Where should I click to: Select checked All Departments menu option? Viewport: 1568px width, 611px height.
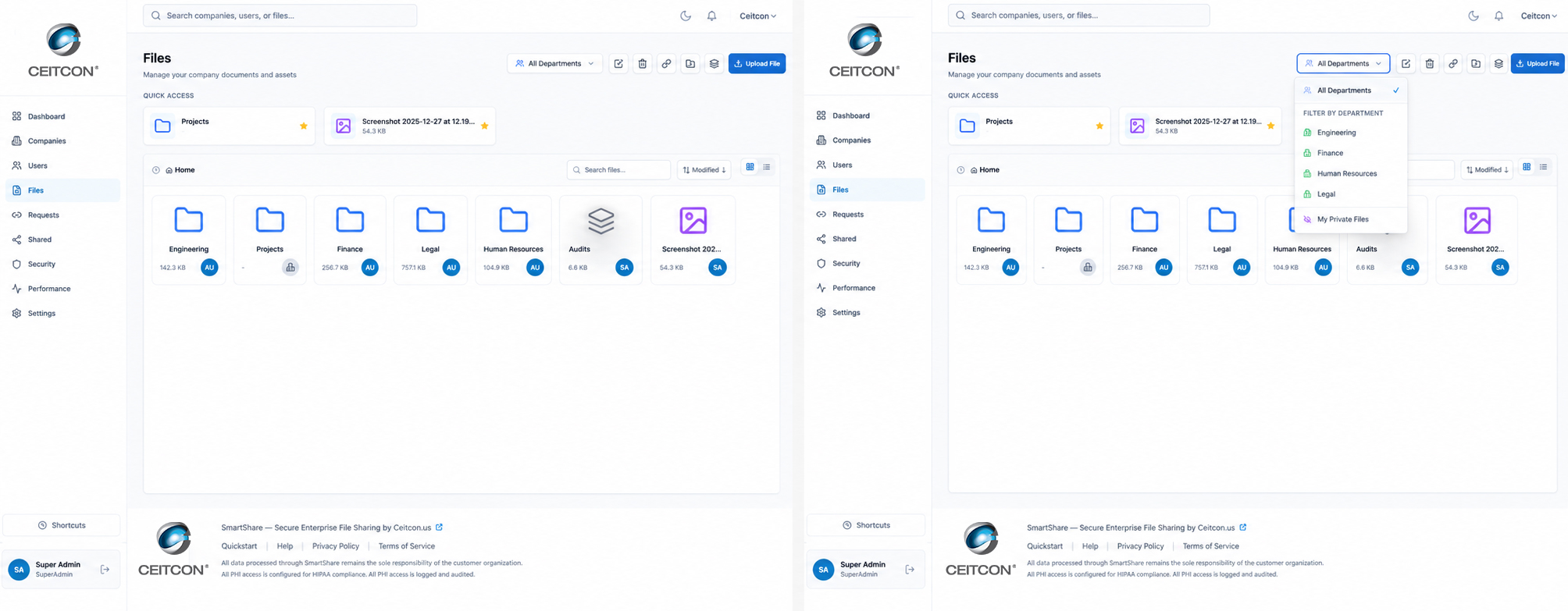1351,91
